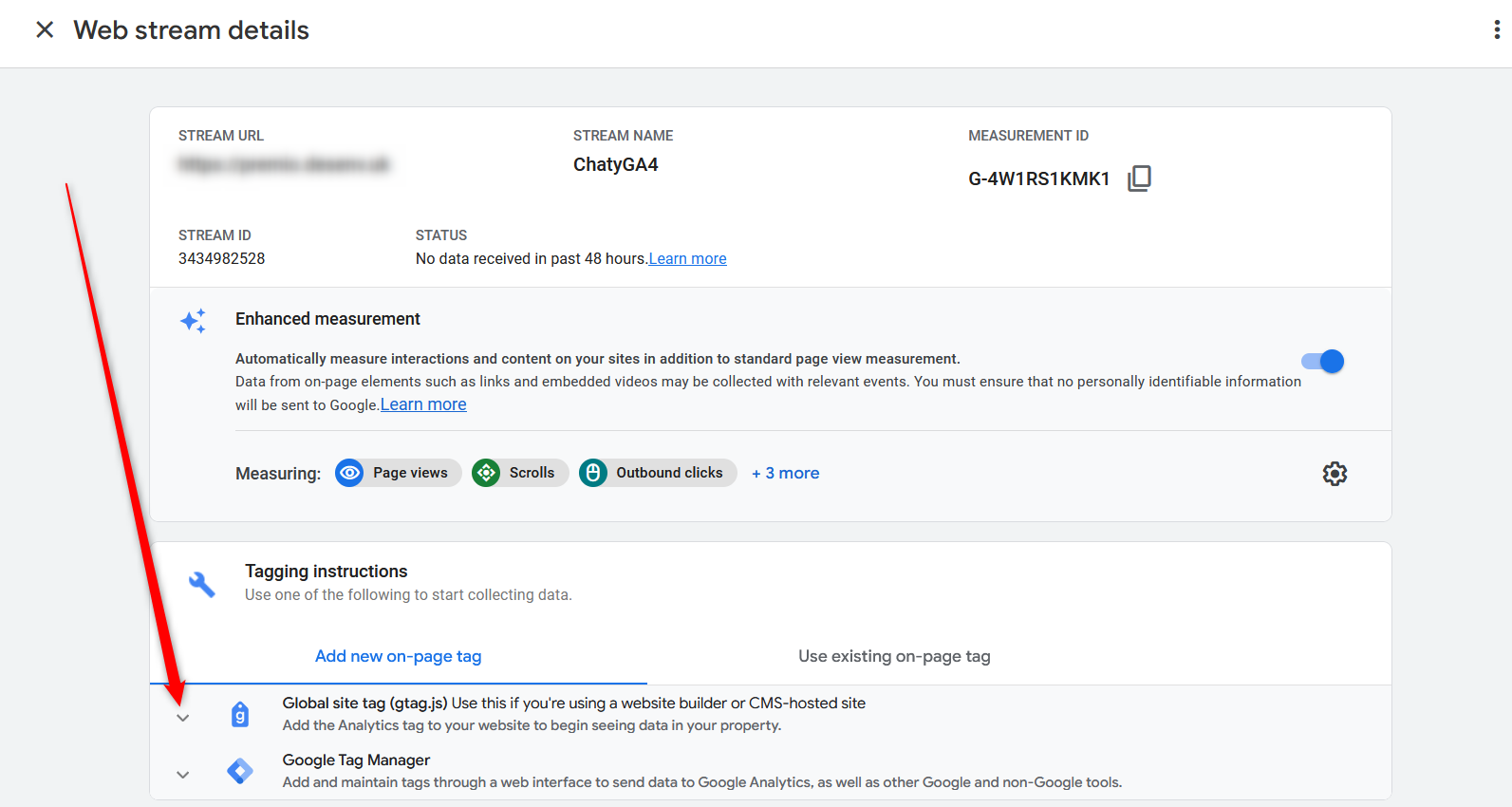The image size is (1512, 807).
Task: Close the Web stream details panel
Action: (x=45, y=30)
